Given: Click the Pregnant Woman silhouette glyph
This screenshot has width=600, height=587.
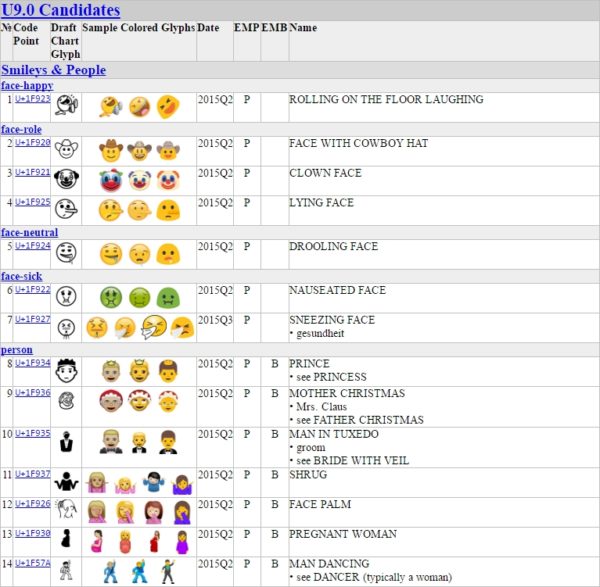Looking at the screenshot, I should click(66, 538).
